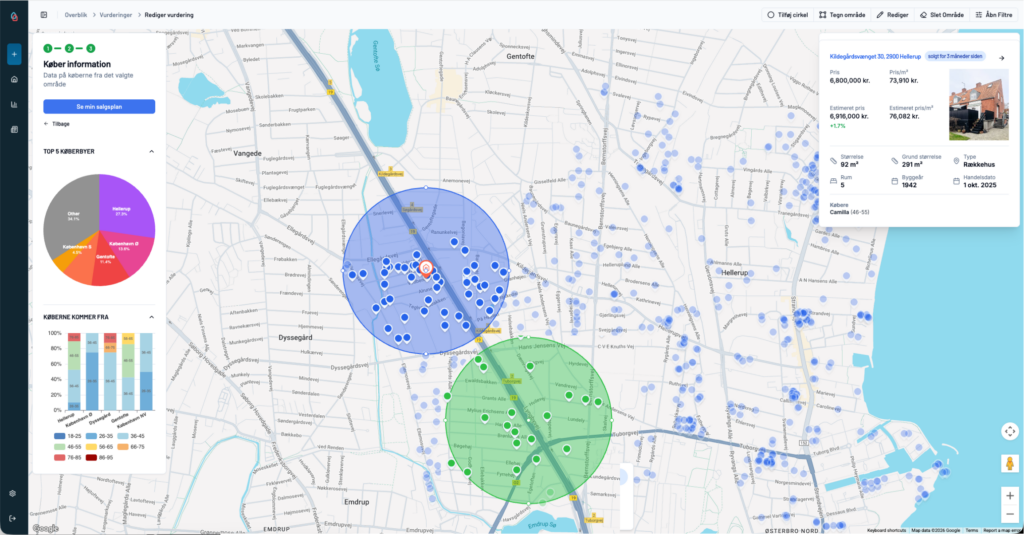Click the logout icon at sidebar bottom

14,518
